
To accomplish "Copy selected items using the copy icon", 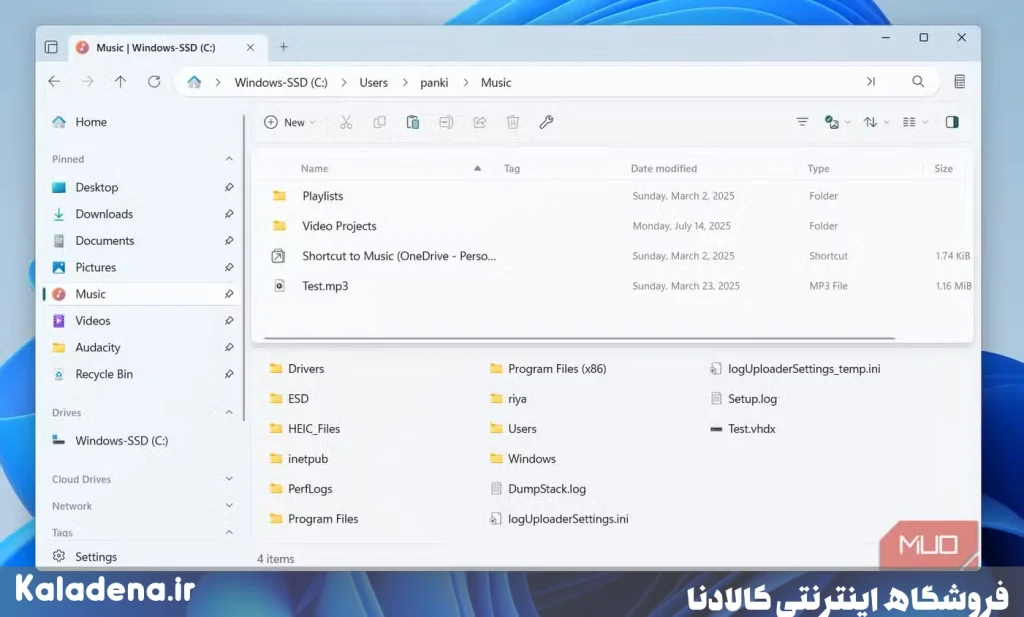I will click(379, 122).
